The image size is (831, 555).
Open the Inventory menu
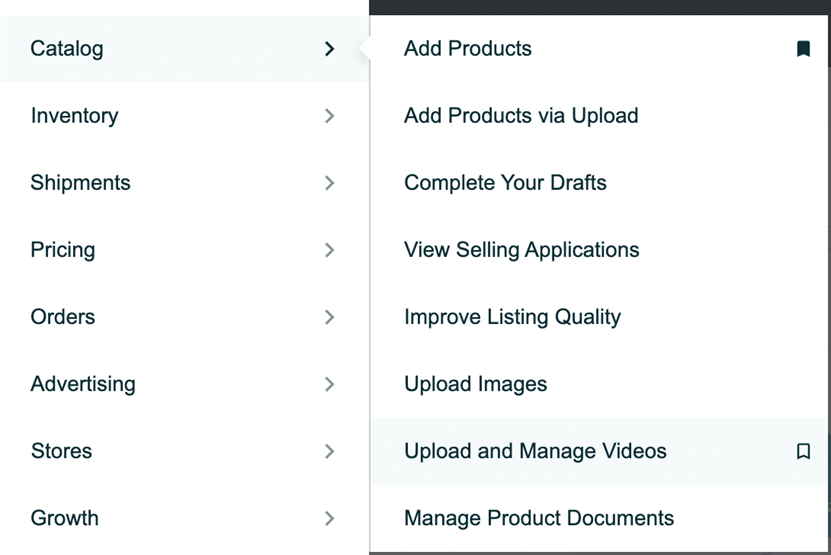coord(75,116)
